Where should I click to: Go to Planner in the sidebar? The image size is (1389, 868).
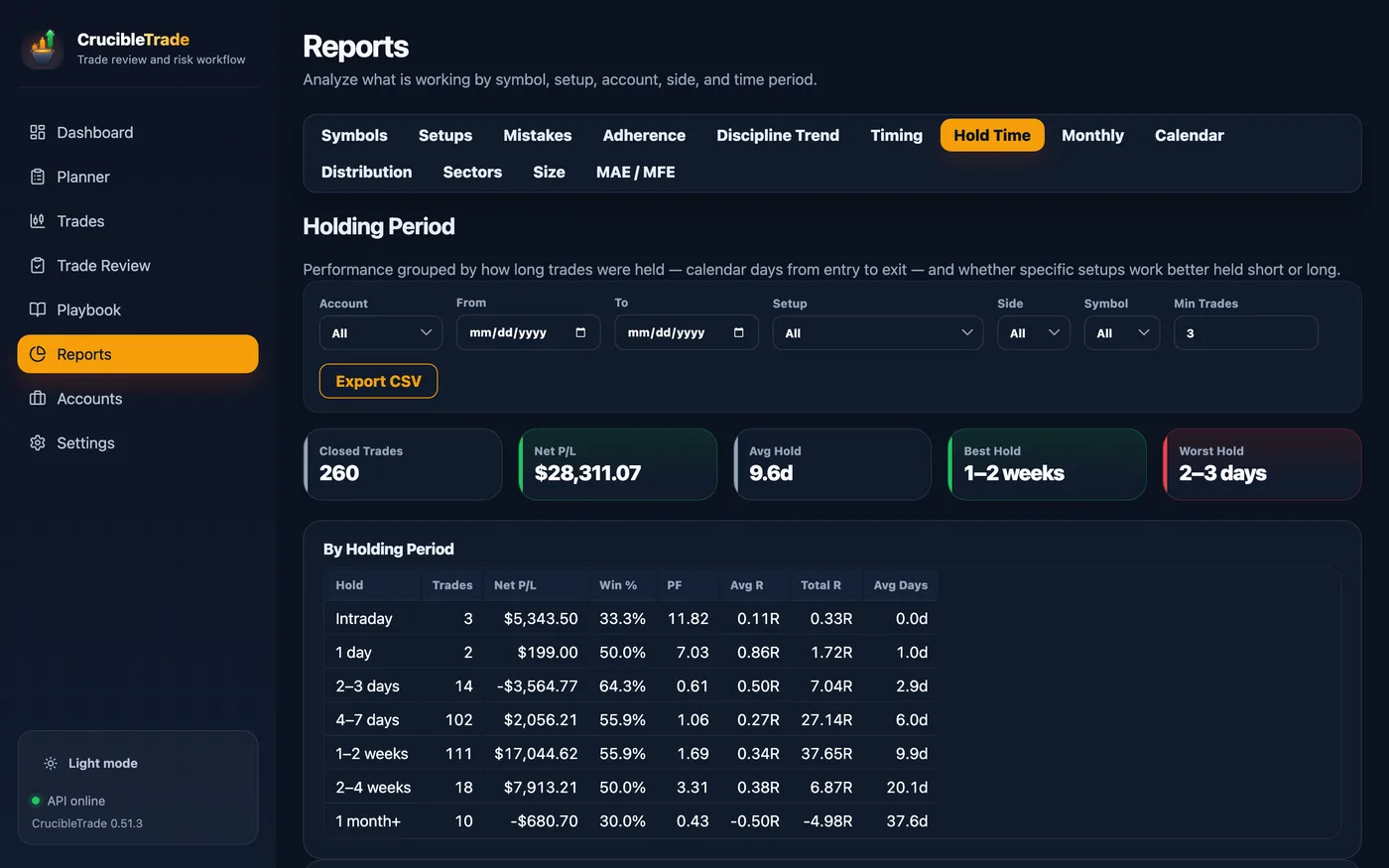pos(138,177)
